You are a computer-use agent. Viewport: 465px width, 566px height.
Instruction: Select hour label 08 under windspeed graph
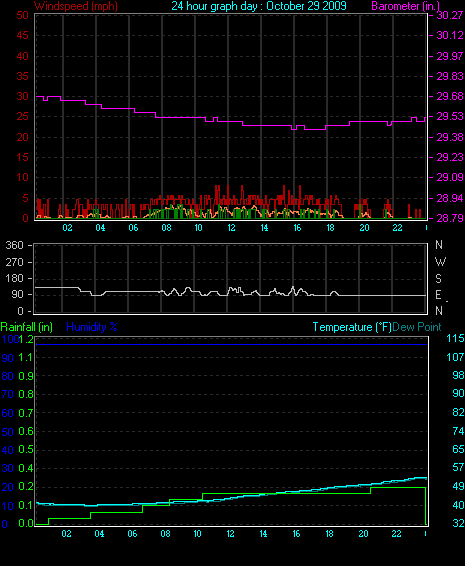pos(166,228)
